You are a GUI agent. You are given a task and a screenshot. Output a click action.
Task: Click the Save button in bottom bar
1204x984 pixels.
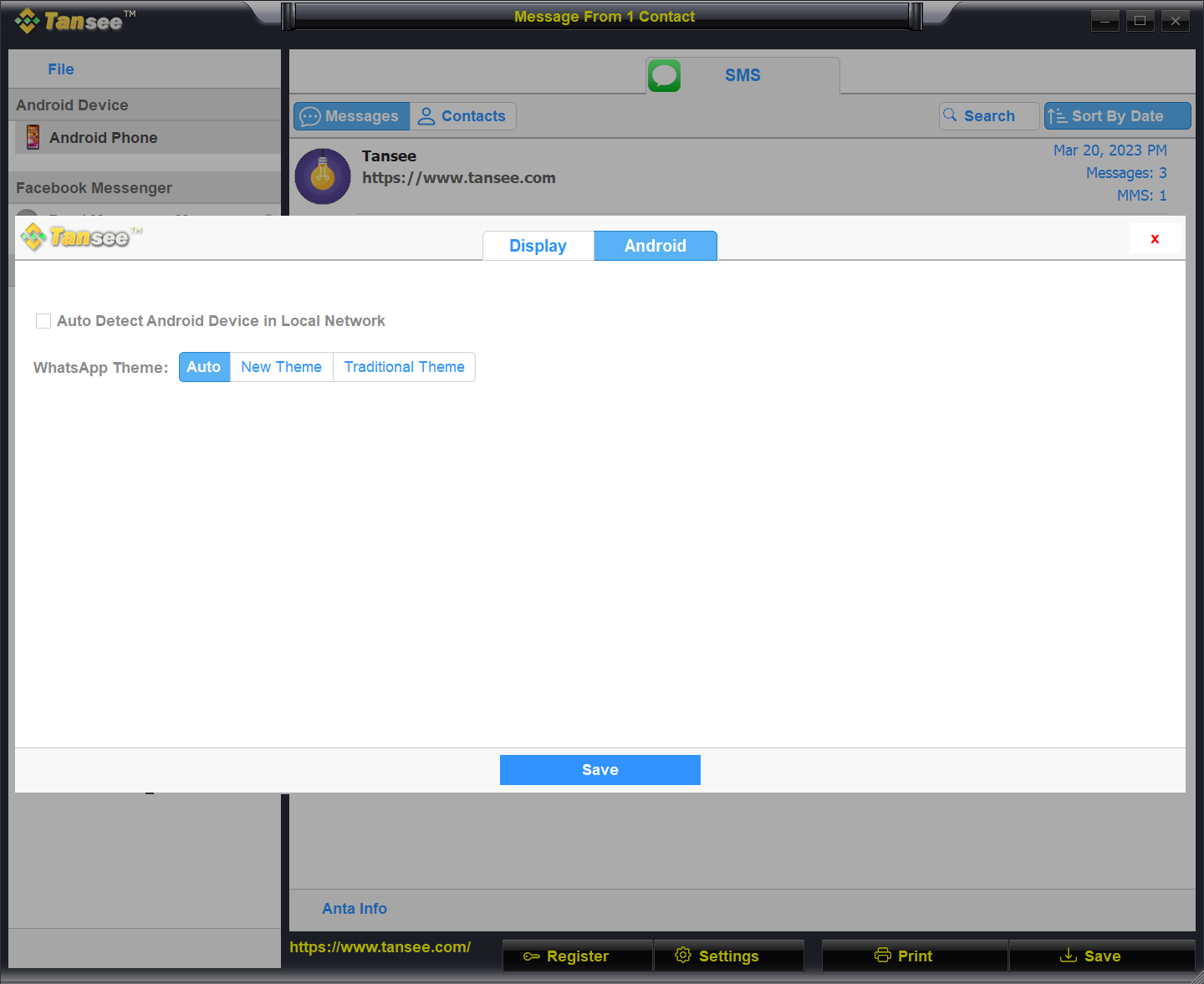[1102, 956]
